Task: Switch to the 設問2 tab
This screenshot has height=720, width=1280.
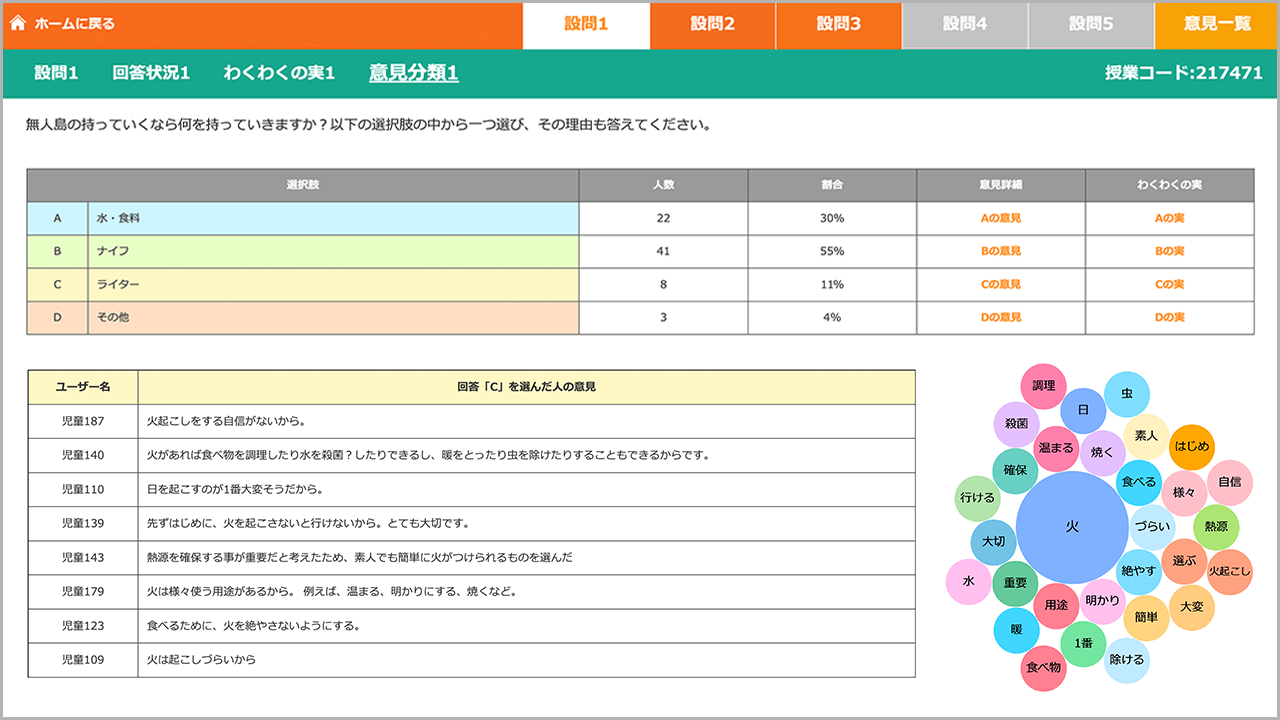Action: (x=712, y=24)
